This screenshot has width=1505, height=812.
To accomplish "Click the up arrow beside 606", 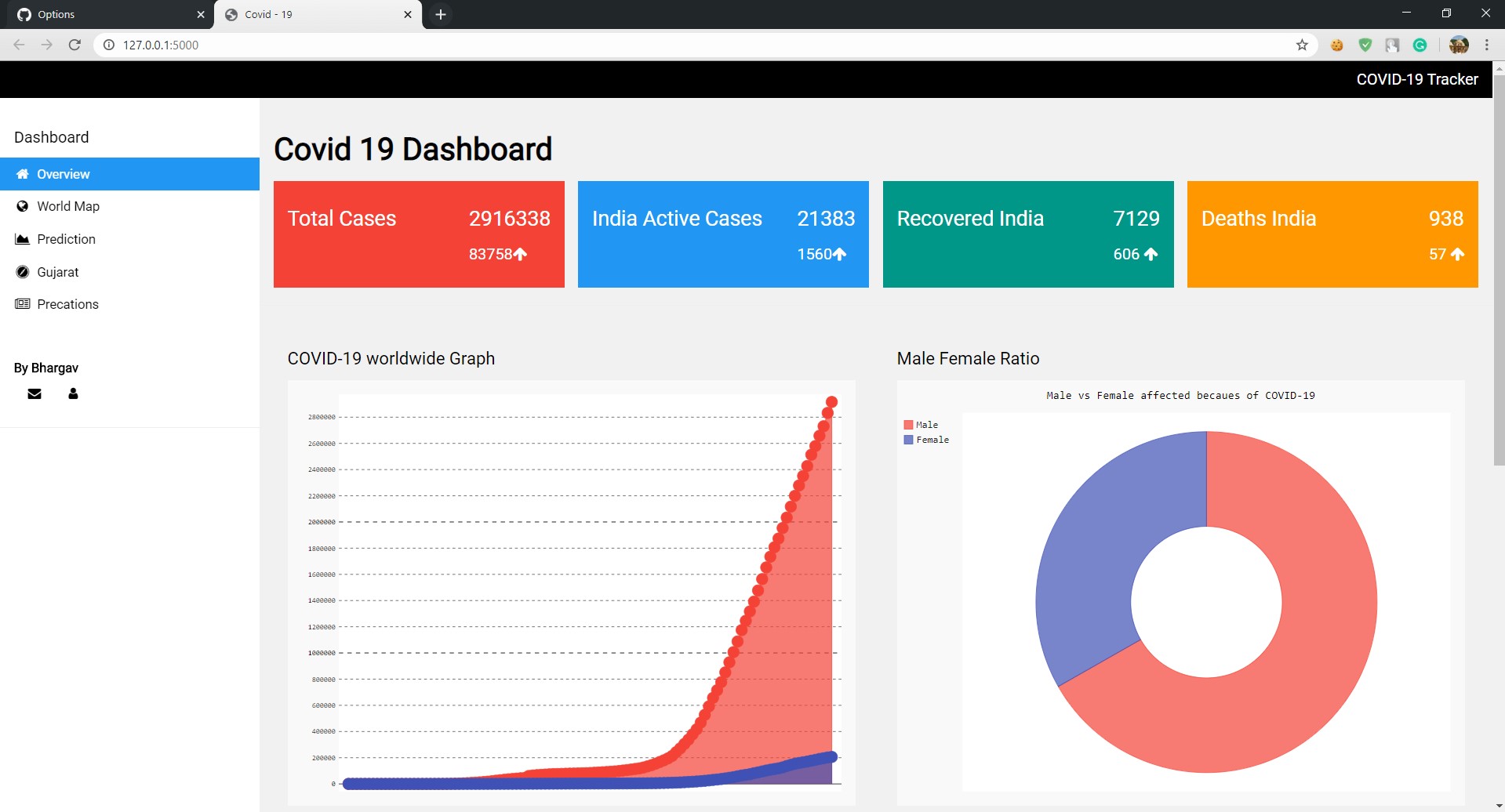I will tap(1151, 254).
